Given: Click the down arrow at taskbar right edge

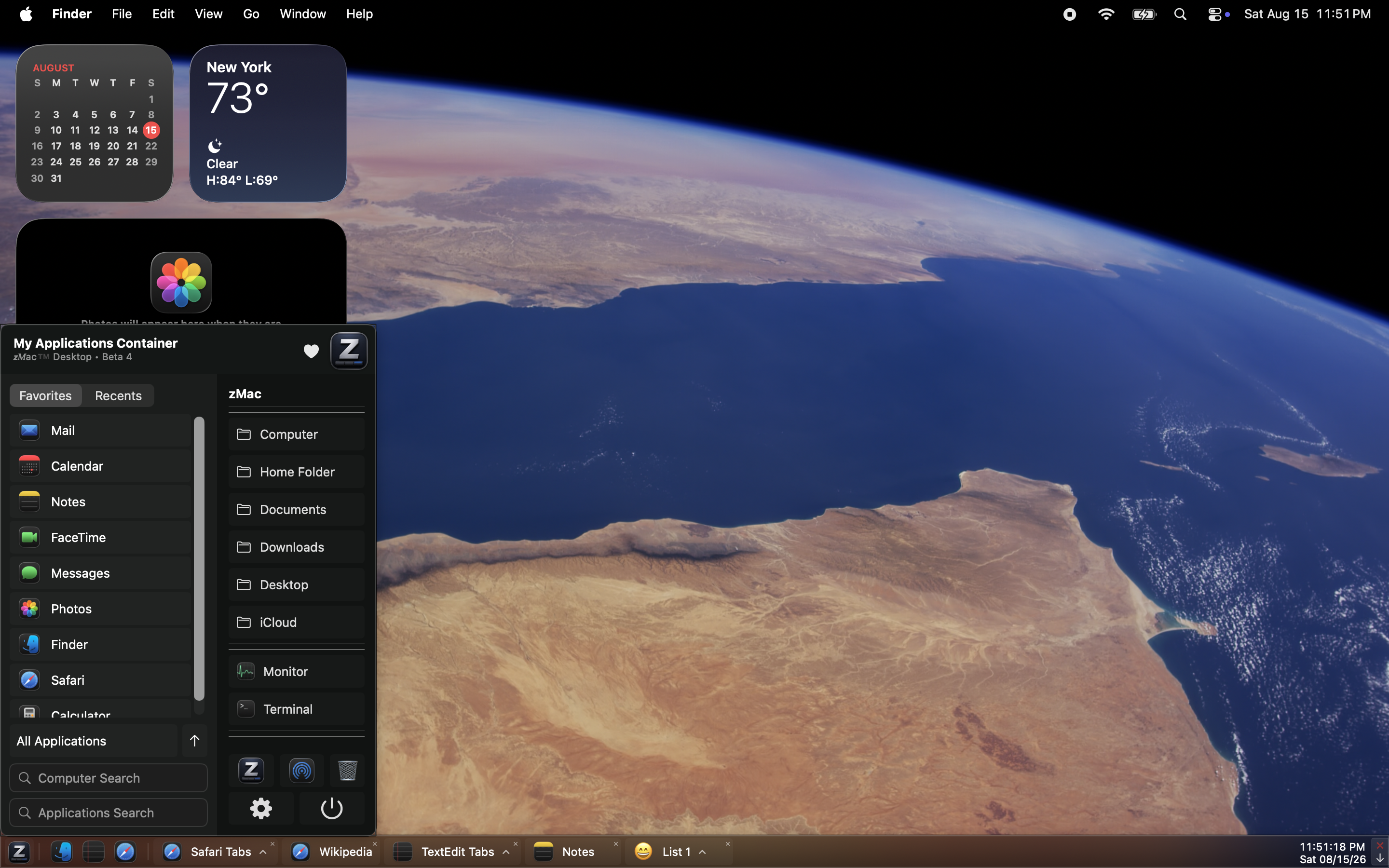Looking at the screenshot, I should tap(1379, 858).
